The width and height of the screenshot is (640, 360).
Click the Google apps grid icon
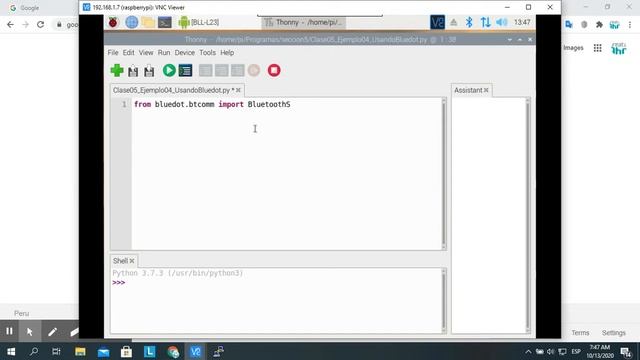pos(598,48)
